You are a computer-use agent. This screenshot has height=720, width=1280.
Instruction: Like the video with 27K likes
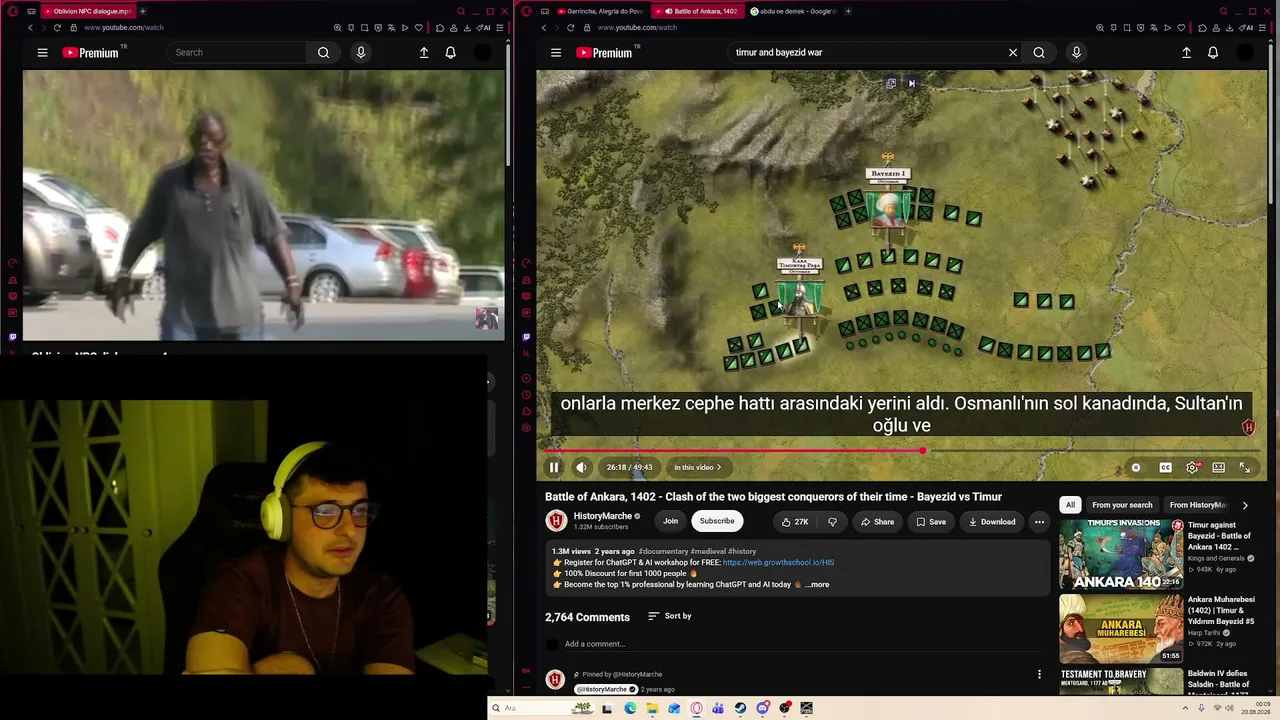coord(795,521)
